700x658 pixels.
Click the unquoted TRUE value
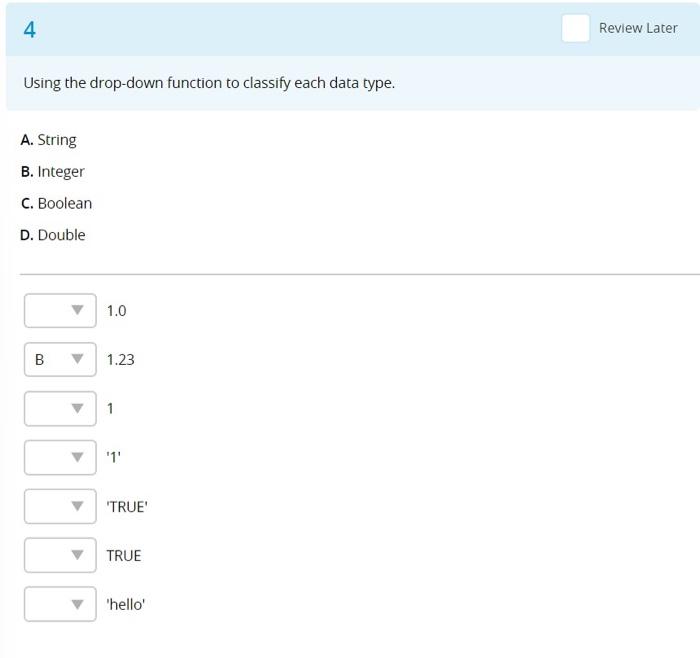coord(124,555)
